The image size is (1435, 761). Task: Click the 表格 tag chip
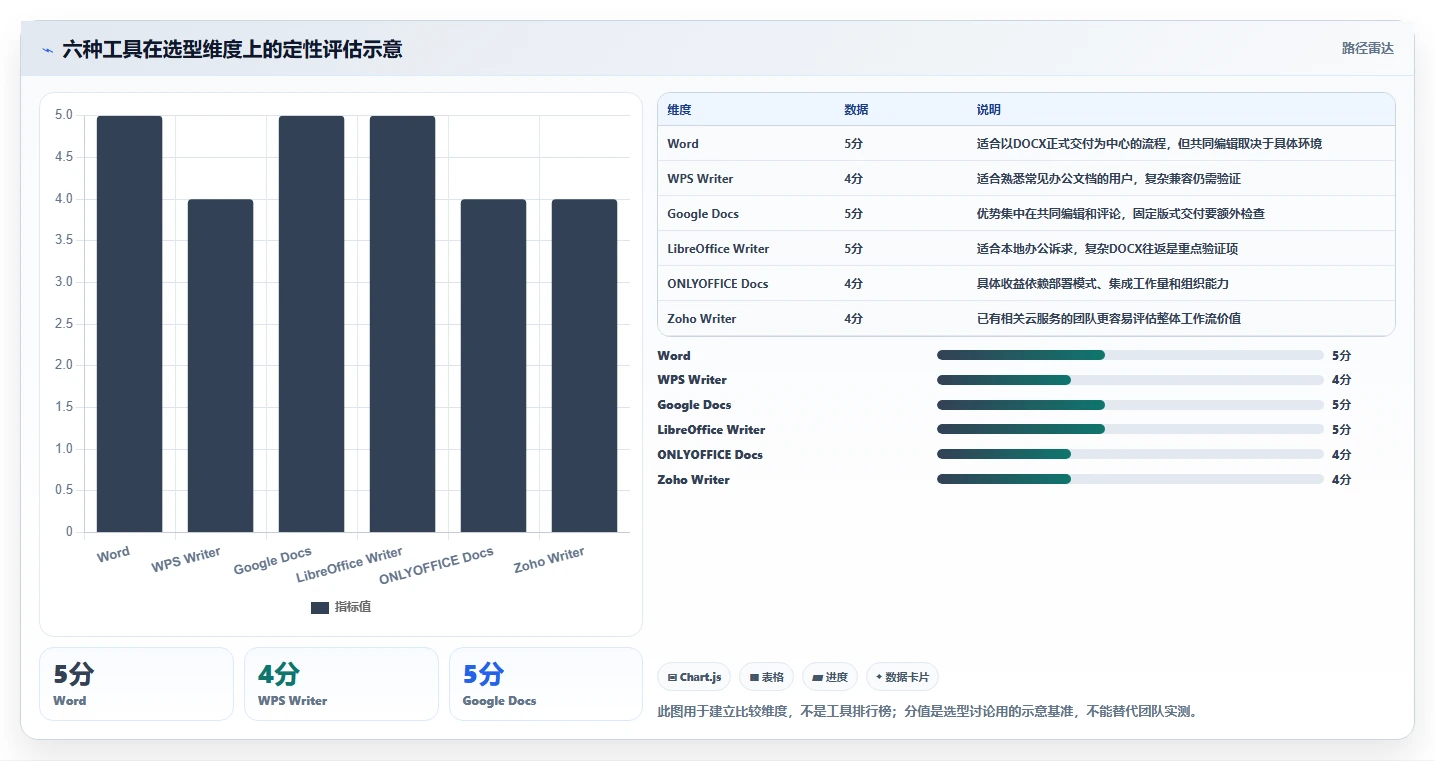pyautogui.click(x=766, y=677)
